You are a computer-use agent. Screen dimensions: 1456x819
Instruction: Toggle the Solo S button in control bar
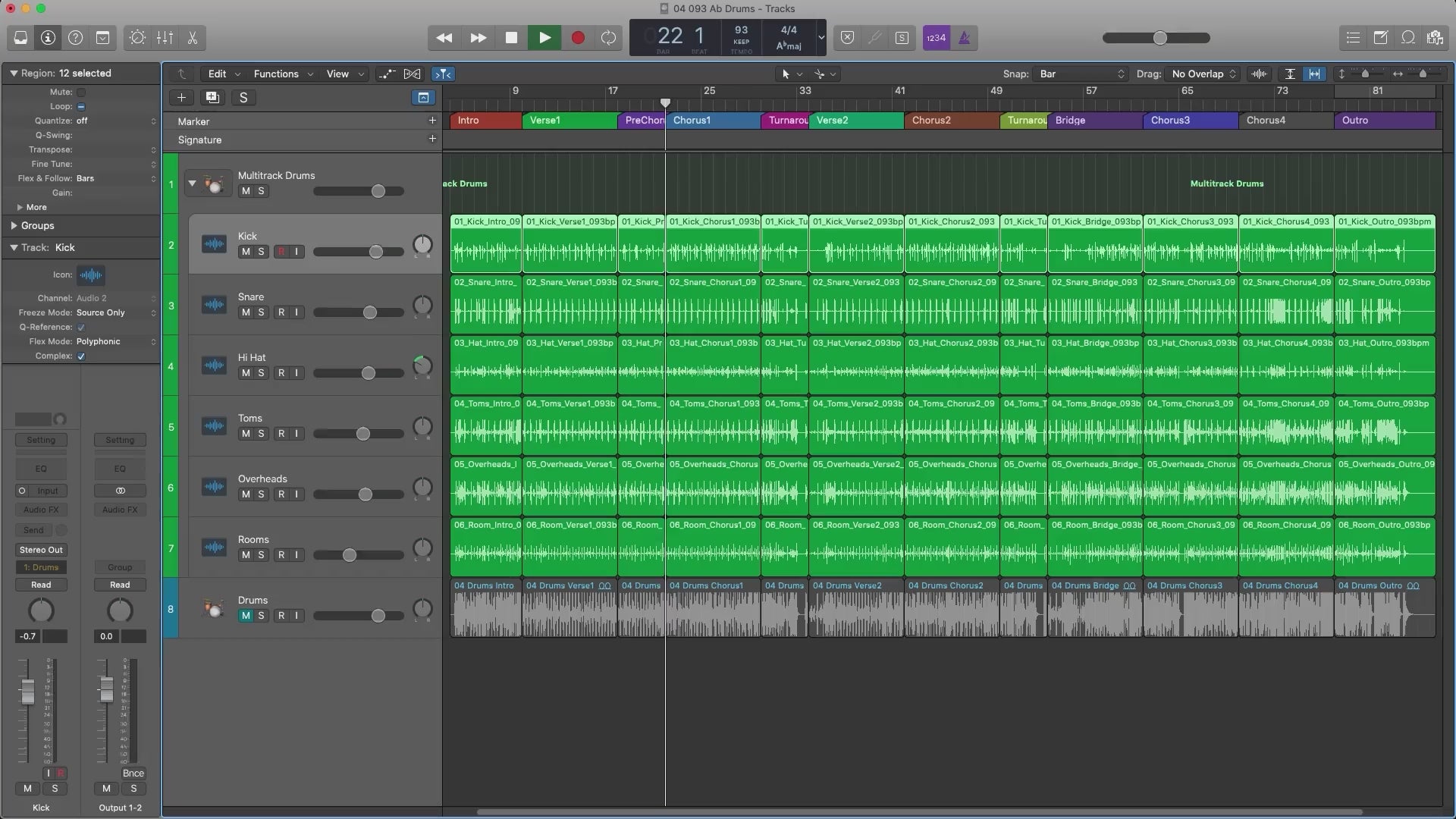902,37
